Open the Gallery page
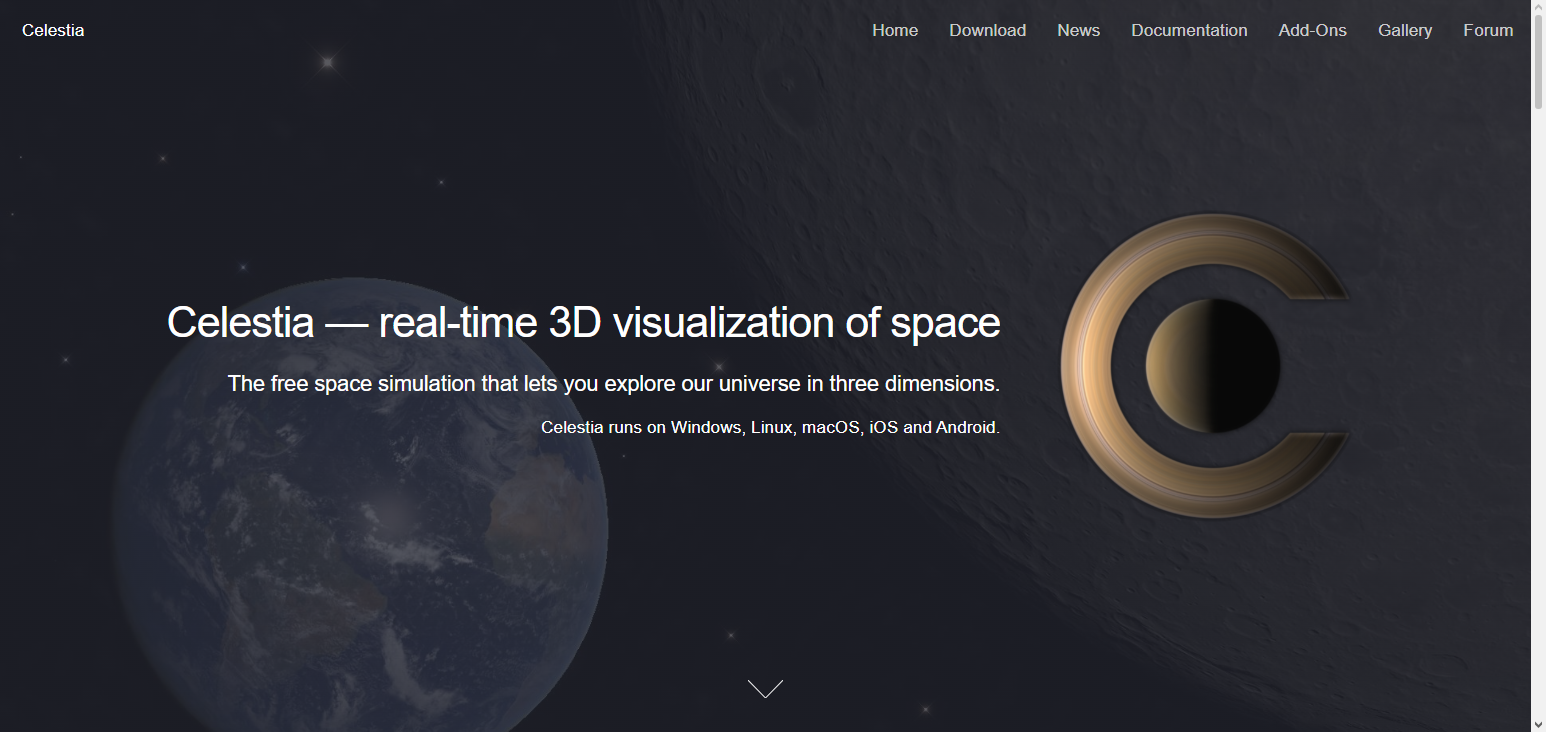The image size is (1546, 732). 1404,30
